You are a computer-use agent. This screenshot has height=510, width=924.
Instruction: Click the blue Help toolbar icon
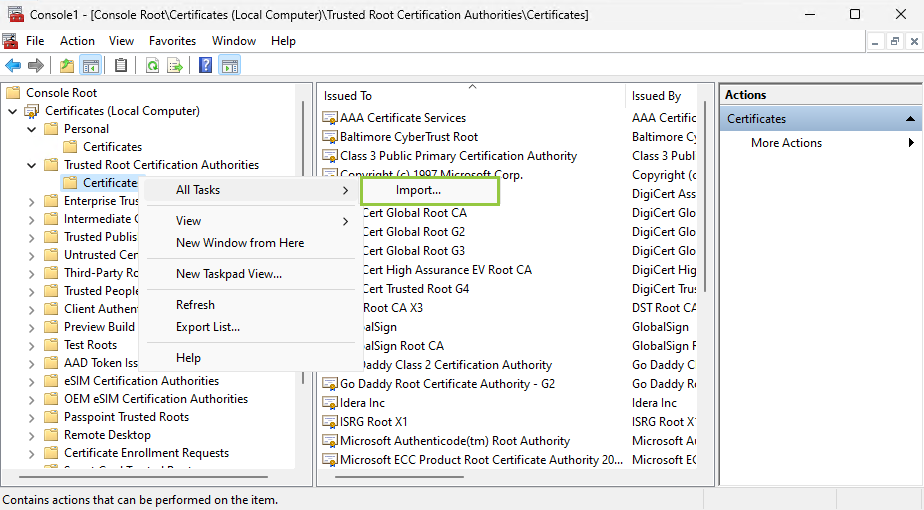click(205, 66)
